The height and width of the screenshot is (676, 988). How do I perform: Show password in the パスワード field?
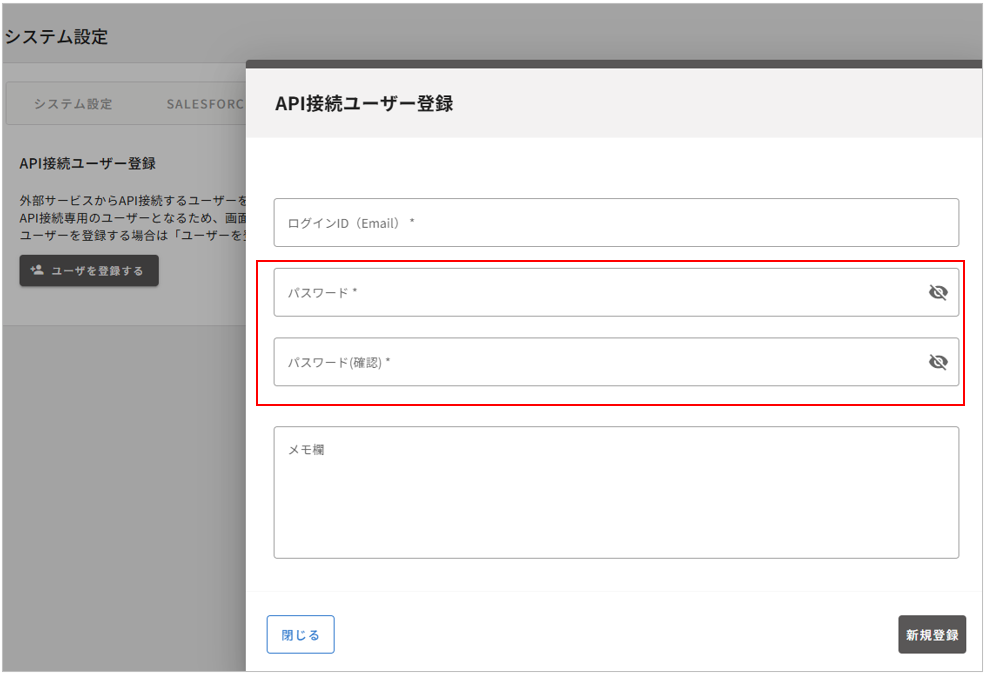pyautogui.click(x=937, y=293)
